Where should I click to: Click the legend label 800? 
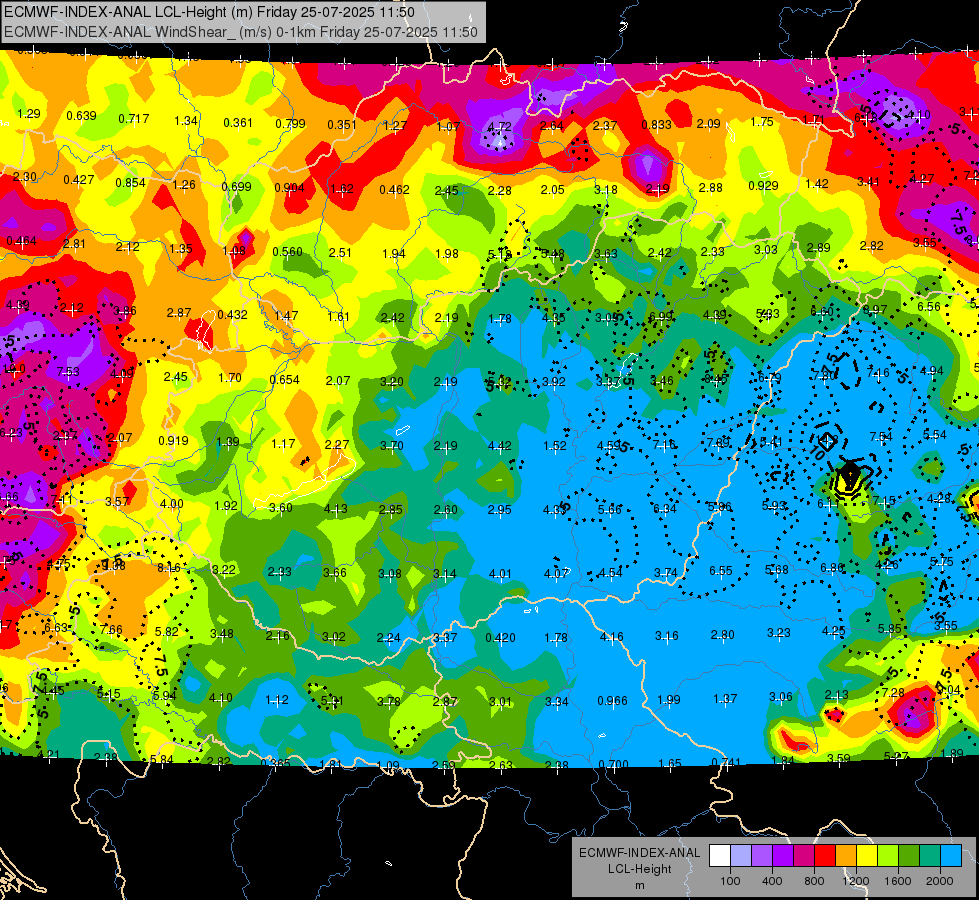pos(814,881)
